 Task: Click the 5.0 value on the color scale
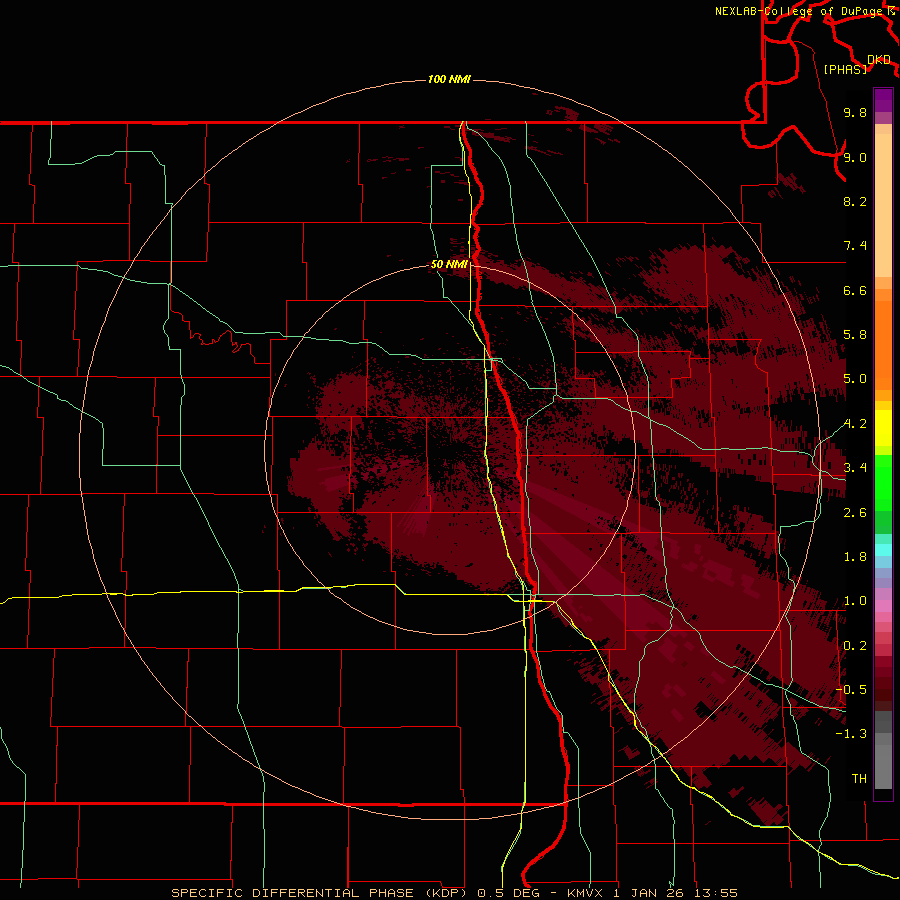(x=855, y=379)
